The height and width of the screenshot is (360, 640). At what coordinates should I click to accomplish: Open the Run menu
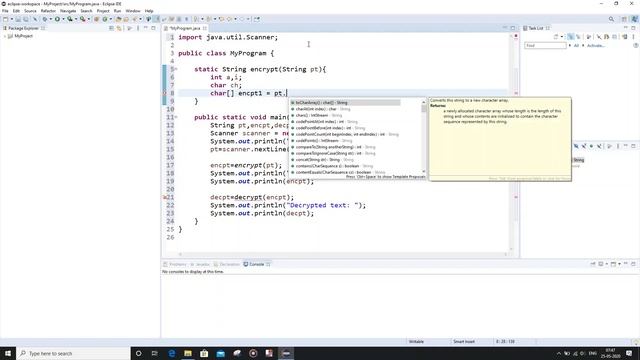point(118,11)
